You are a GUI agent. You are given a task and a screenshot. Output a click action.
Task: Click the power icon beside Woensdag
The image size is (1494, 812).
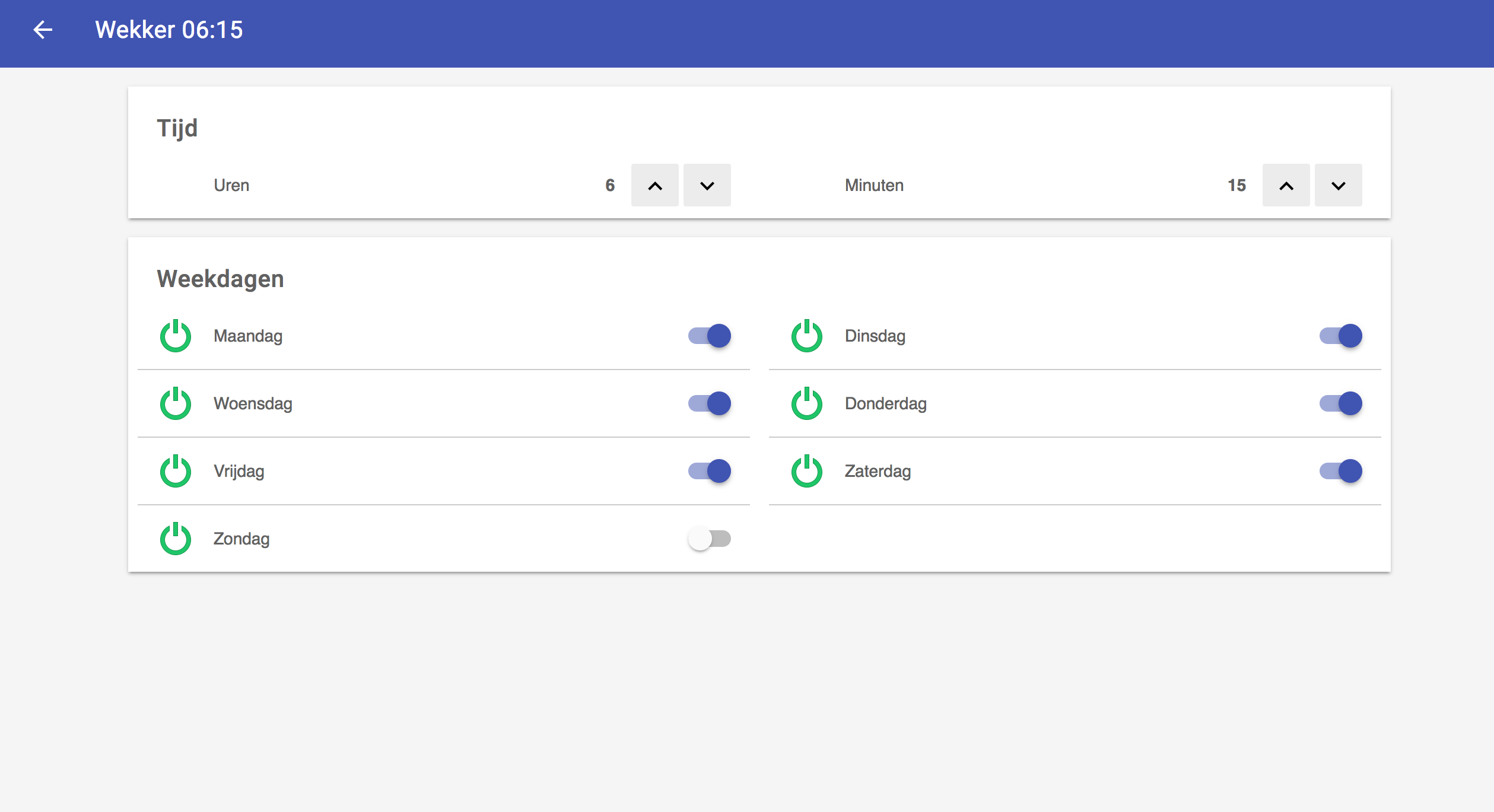176,404
